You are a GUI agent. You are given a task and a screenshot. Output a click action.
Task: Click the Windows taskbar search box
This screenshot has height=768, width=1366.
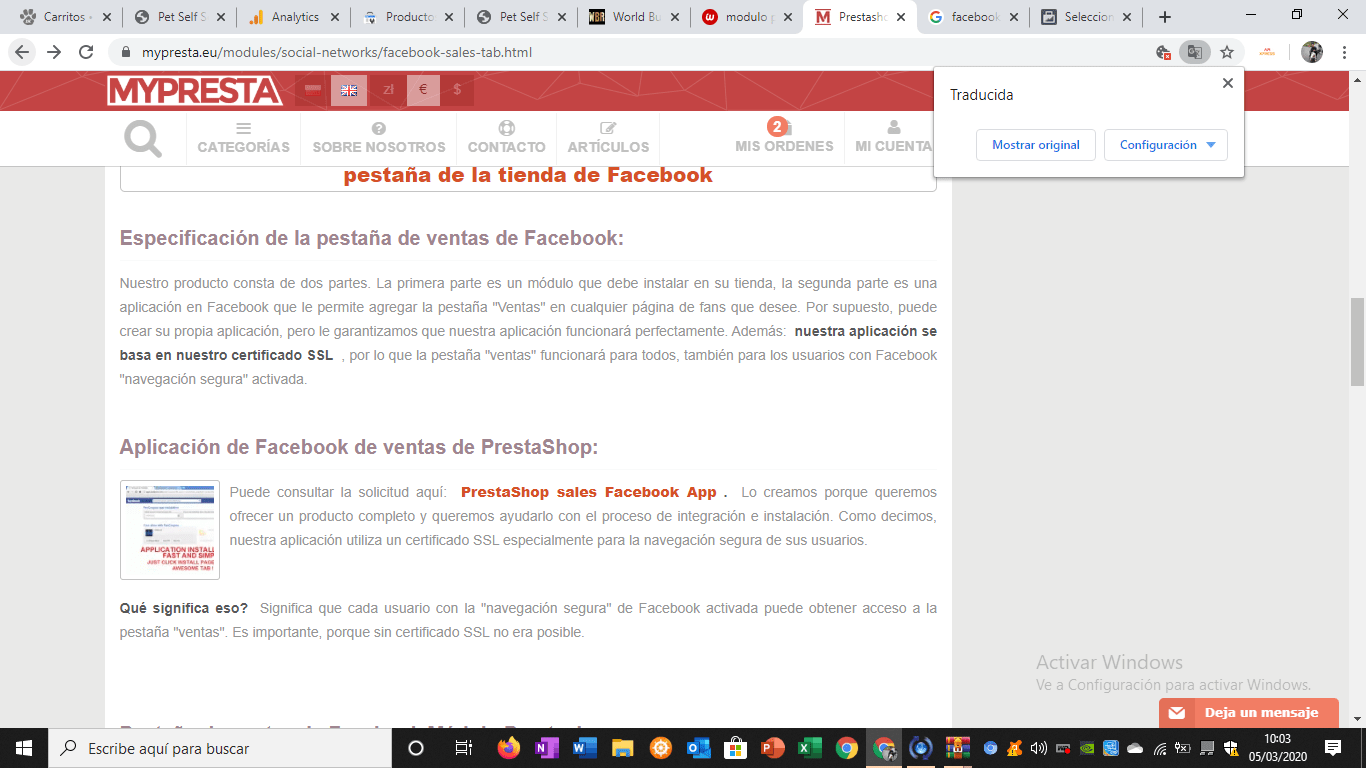coord(220,748)
